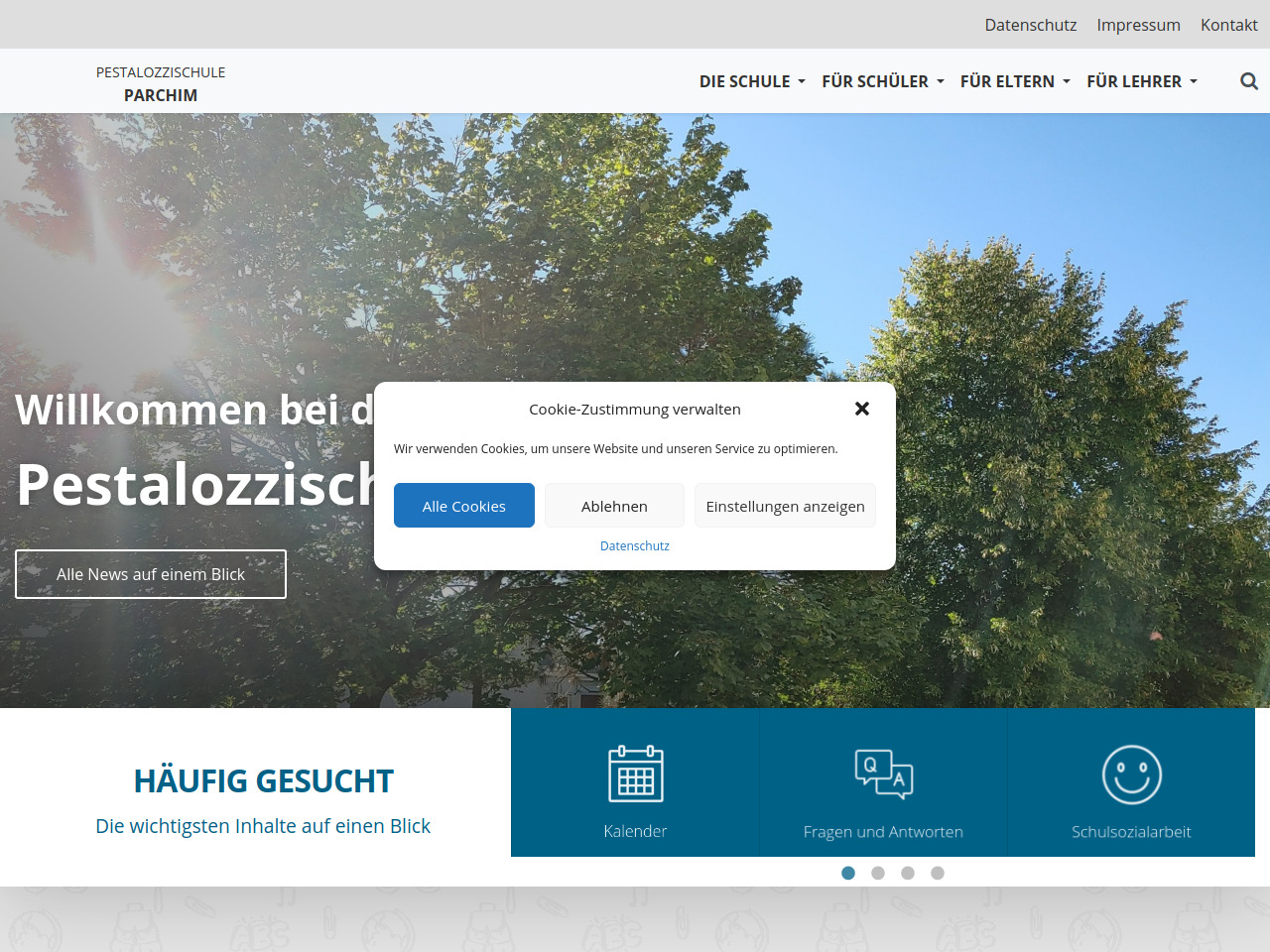Open Datenschutz in the top bar
Image resolution: width=1270 pixels, height=952 pixels.
click(x=1030, y=25)
